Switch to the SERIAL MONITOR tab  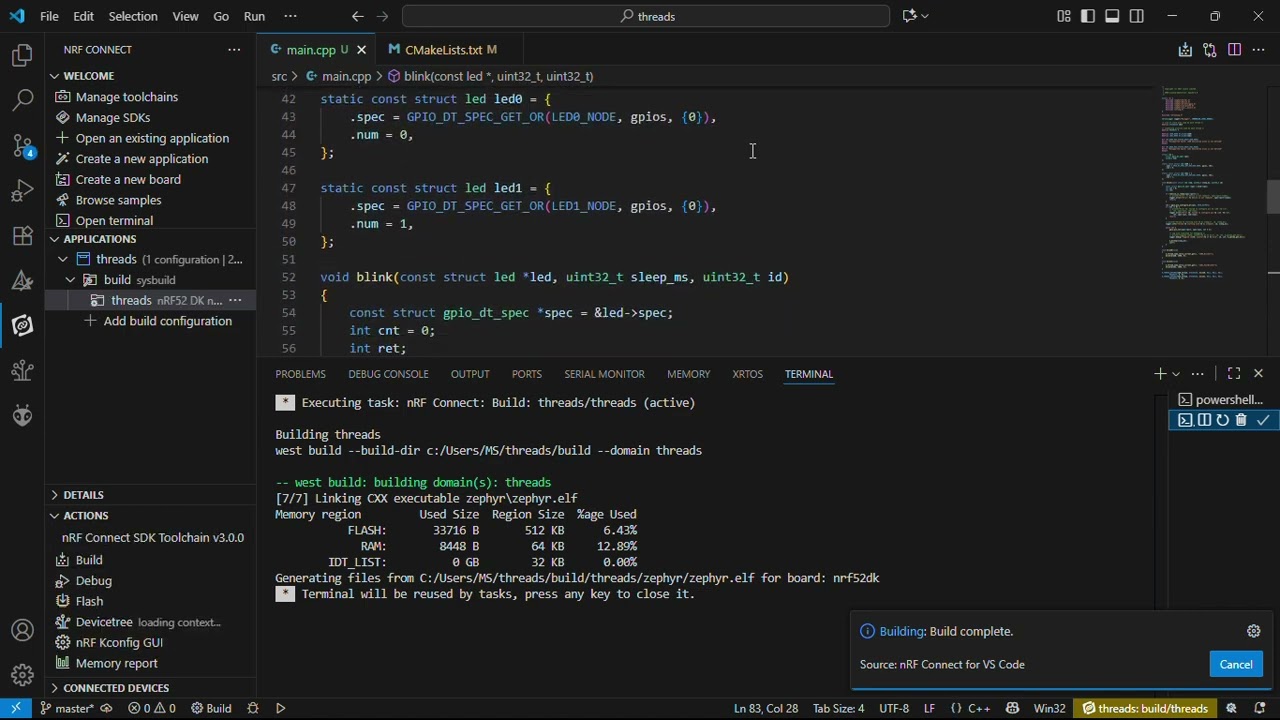604,374
